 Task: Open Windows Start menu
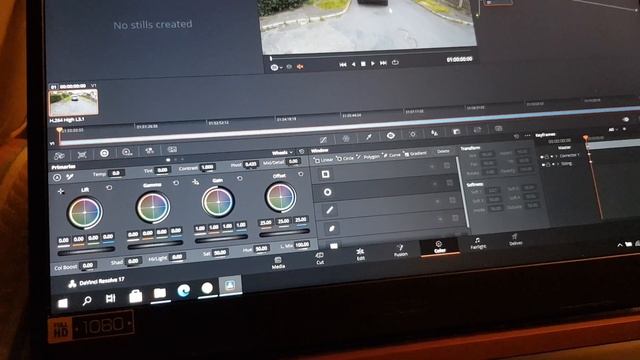coord(63,303)
